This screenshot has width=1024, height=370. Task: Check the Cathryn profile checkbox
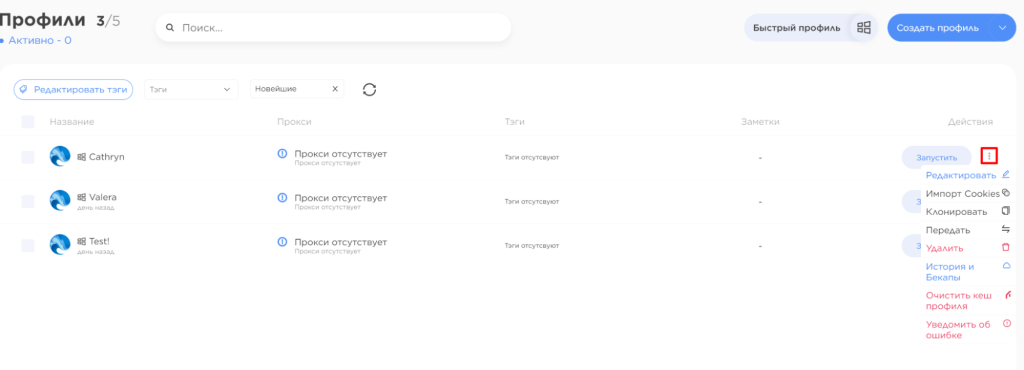(x=27, y=157)
